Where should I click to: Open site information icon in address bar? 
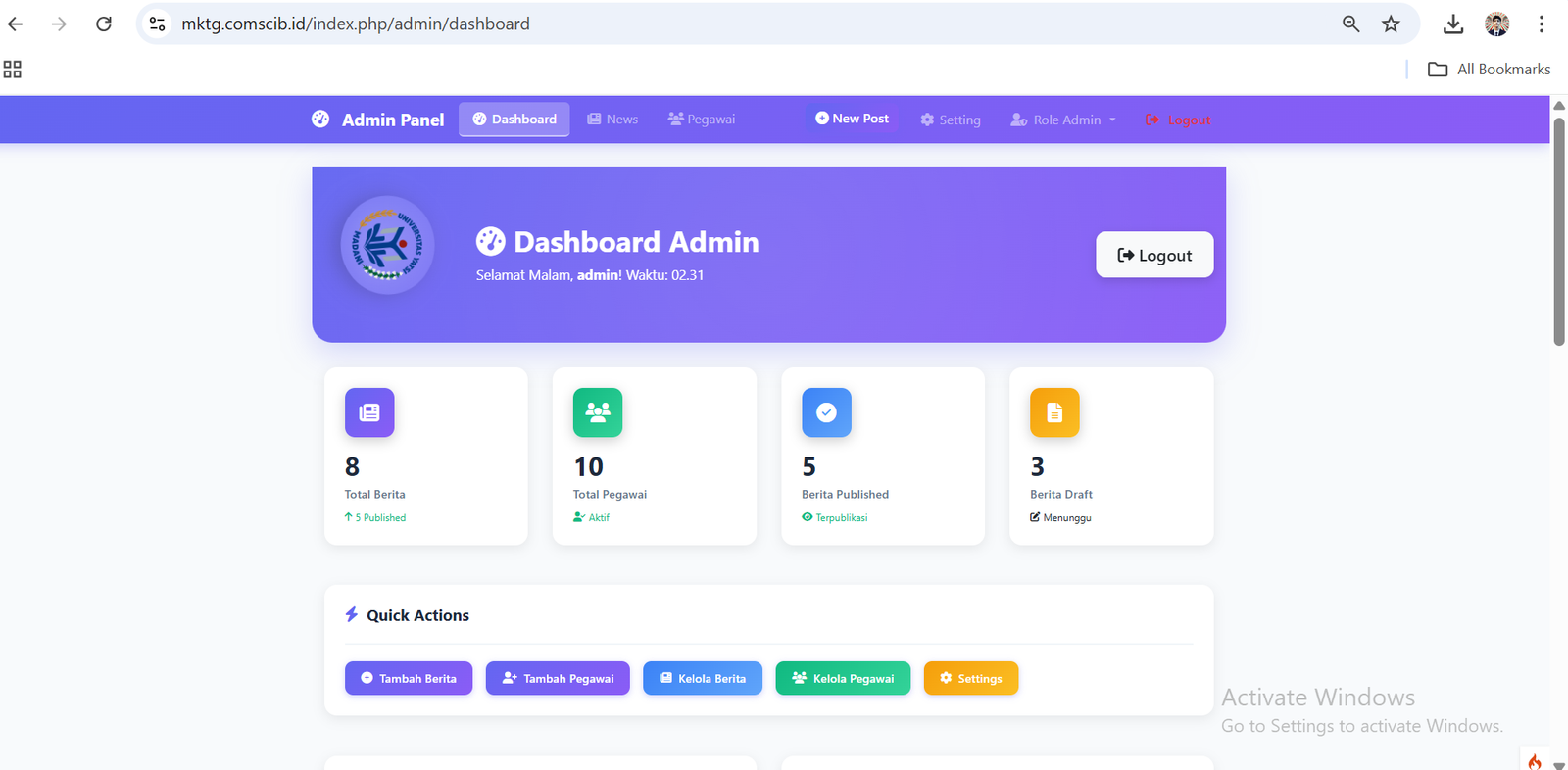pyautogui.click(x=157, y=24)
